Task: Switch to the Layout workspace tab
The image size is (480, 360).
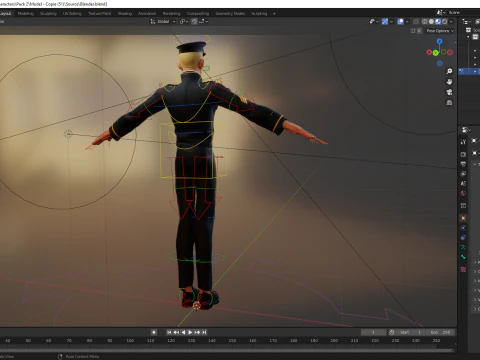Action: (5, 13)
